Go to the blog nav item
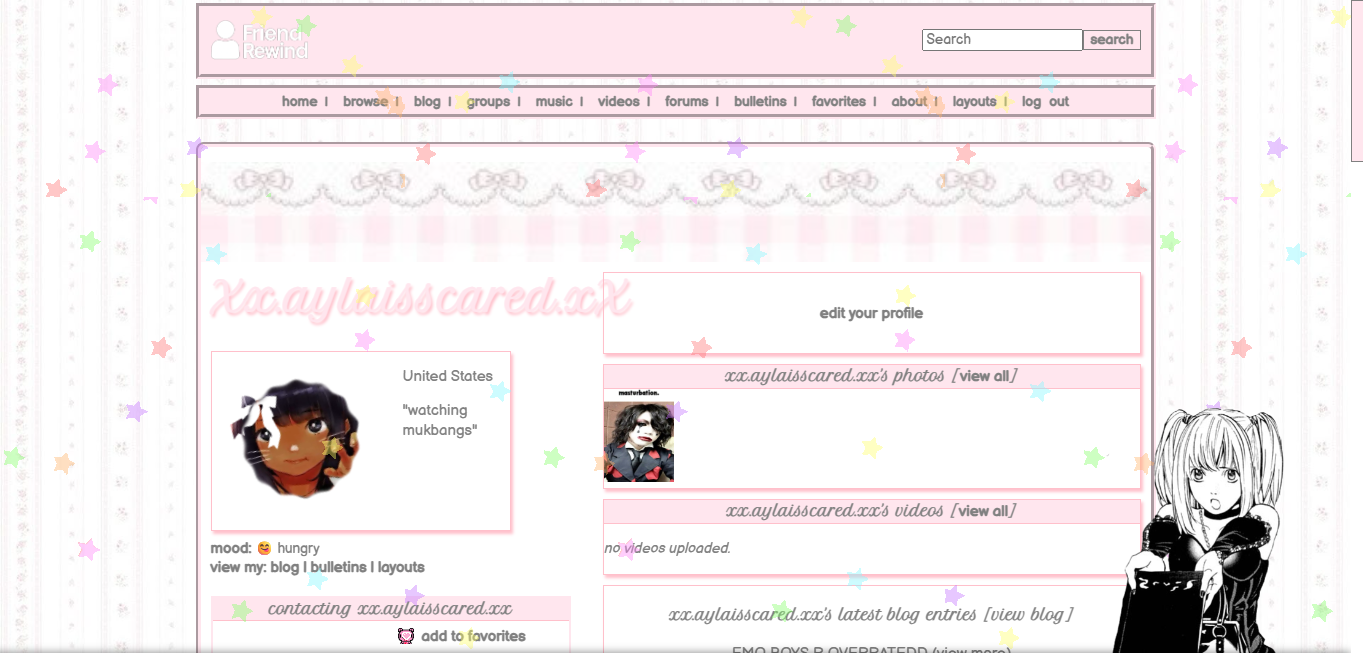1363x653 pixels. 427,101
